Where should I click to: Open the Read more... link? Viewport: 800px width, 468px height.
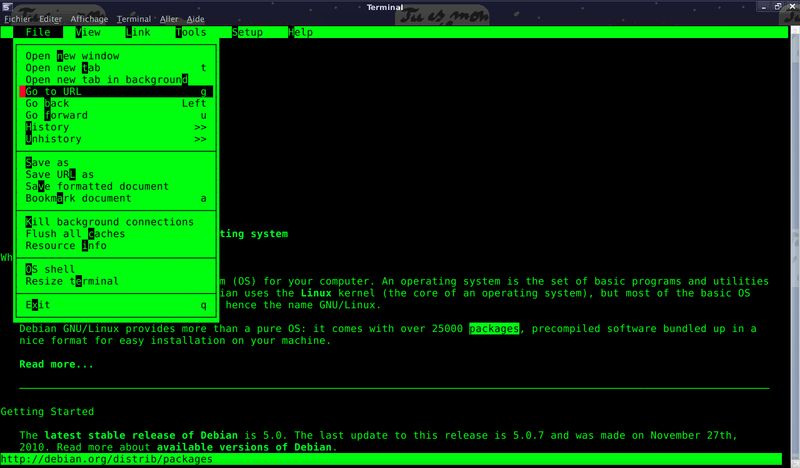[x=57, y=364]
